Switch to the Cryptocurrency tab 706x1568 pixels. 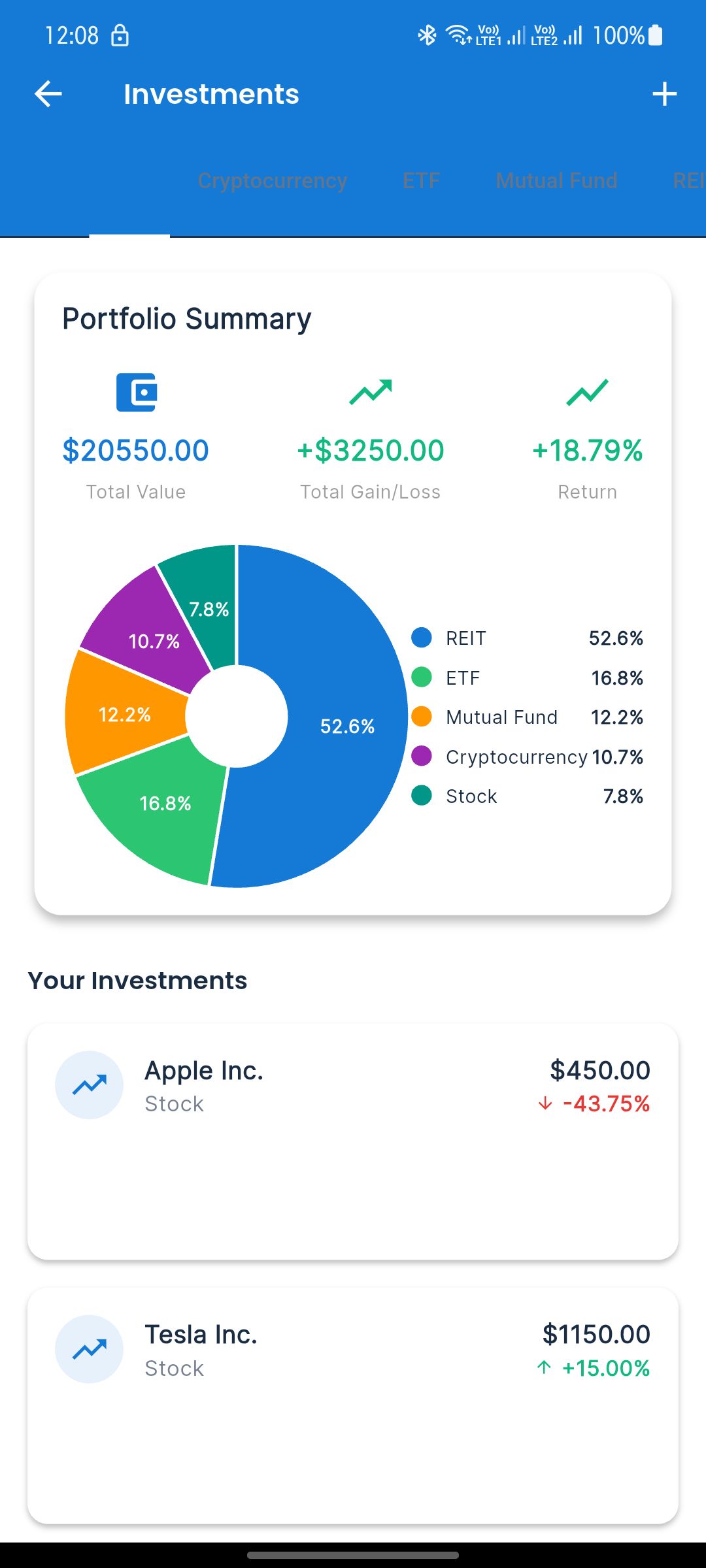[272, 181]
